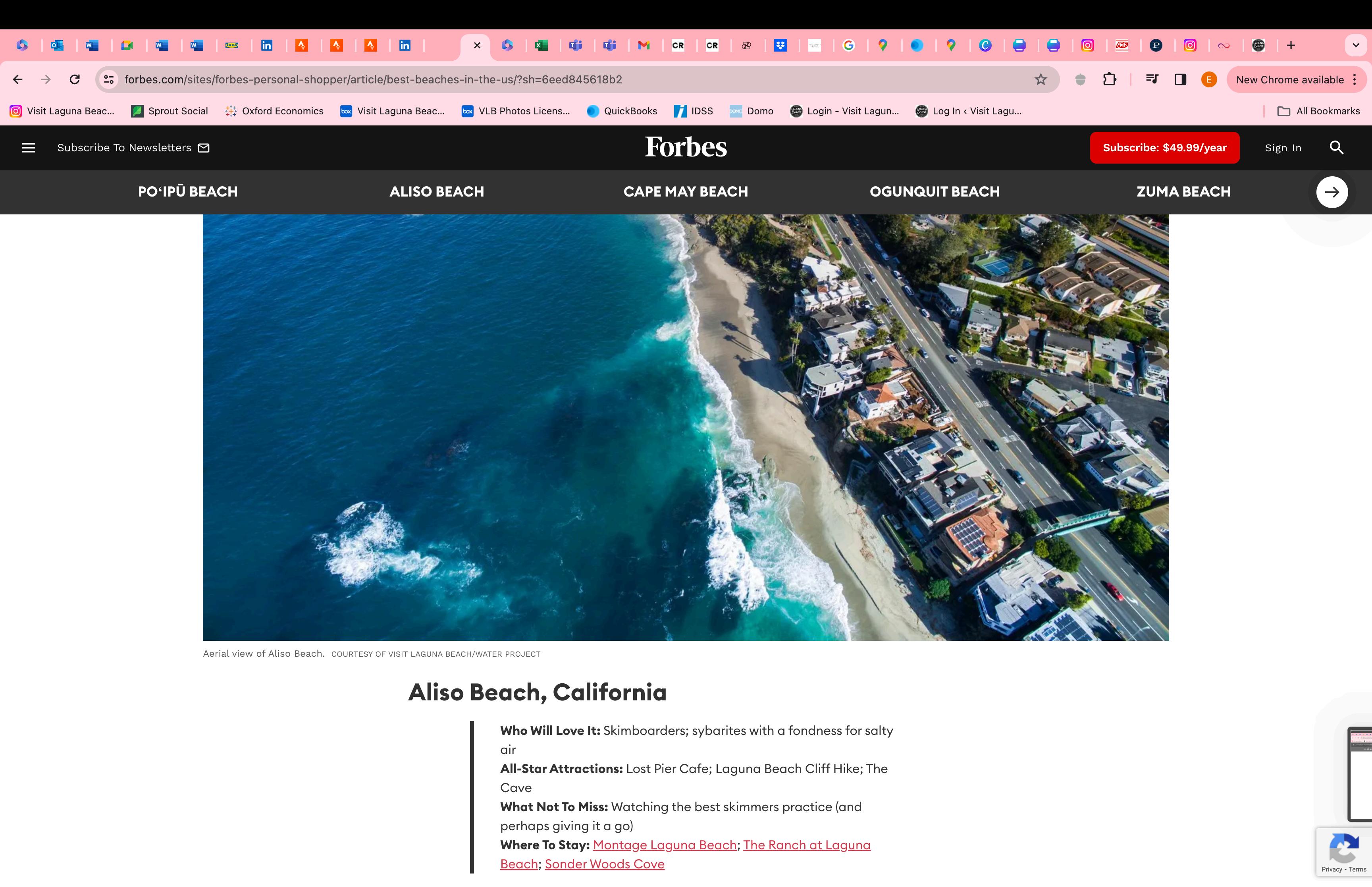Go back to previous page

(x=18, y=79)
